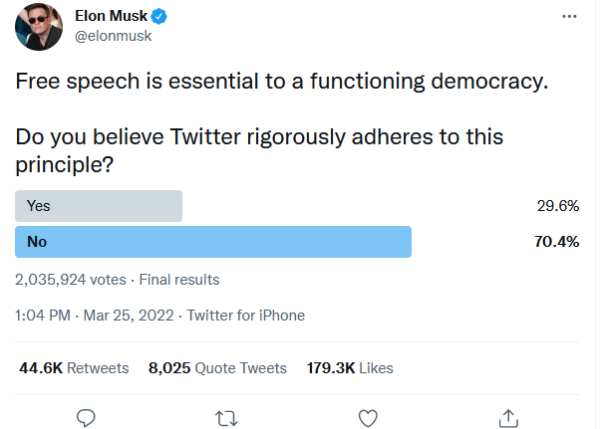
Task: Click the Final results label
Action: [x=179, y=279]
